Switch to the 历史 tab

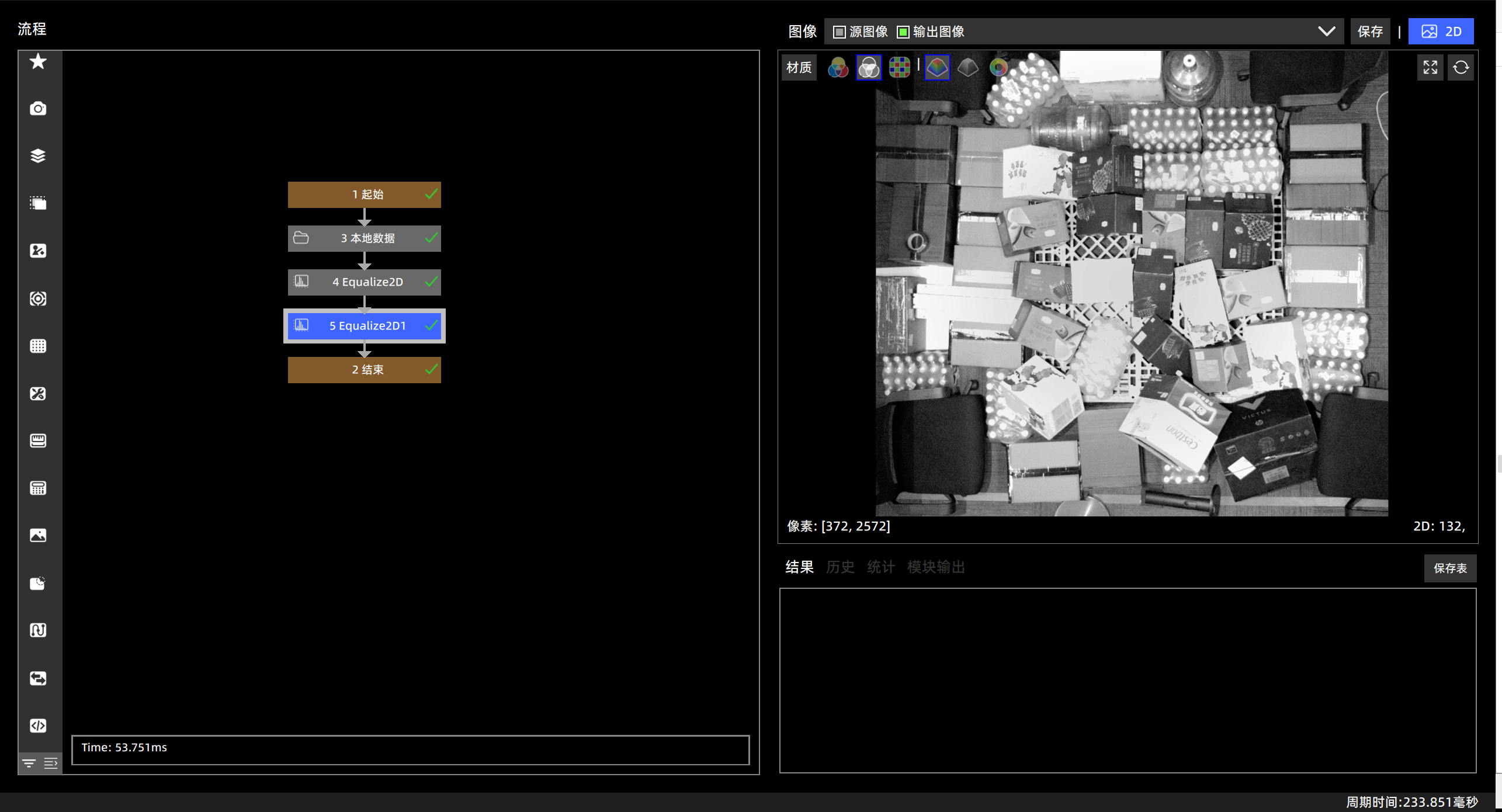click(840, 567)
